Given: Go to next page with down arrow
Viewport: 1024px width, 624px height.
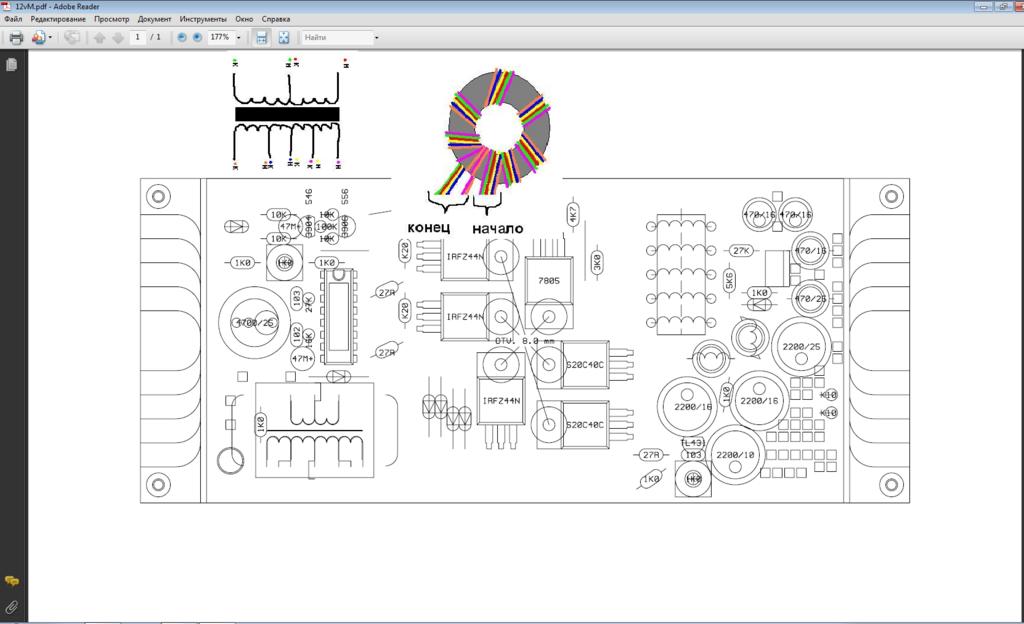Looking at the screenshot, I should pyautogui.click(x=117, y=38).
